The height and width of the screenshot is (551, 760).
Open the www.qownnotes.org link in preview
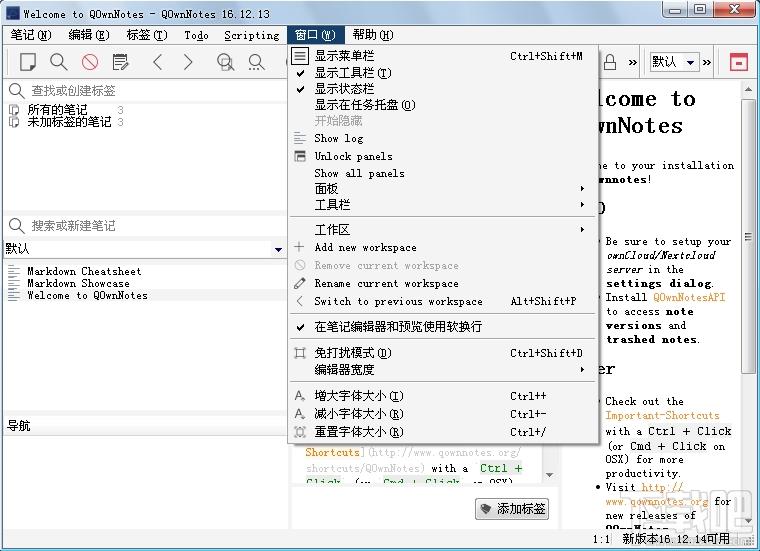click(657, 502)
